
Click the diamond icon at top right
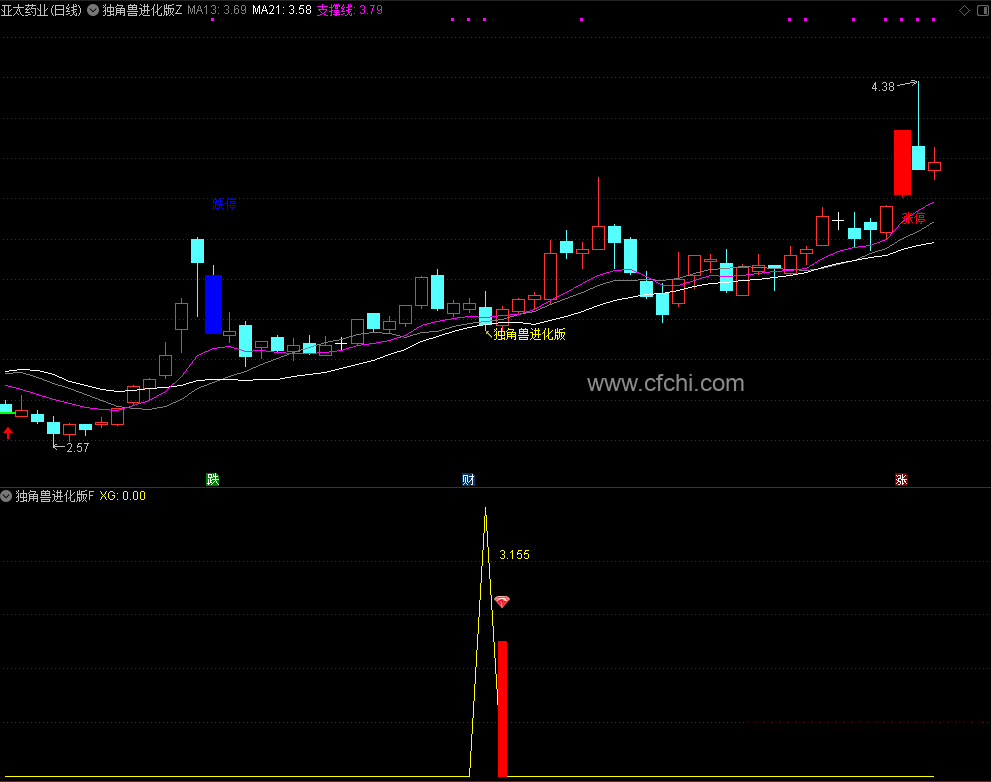pos(964,10)
